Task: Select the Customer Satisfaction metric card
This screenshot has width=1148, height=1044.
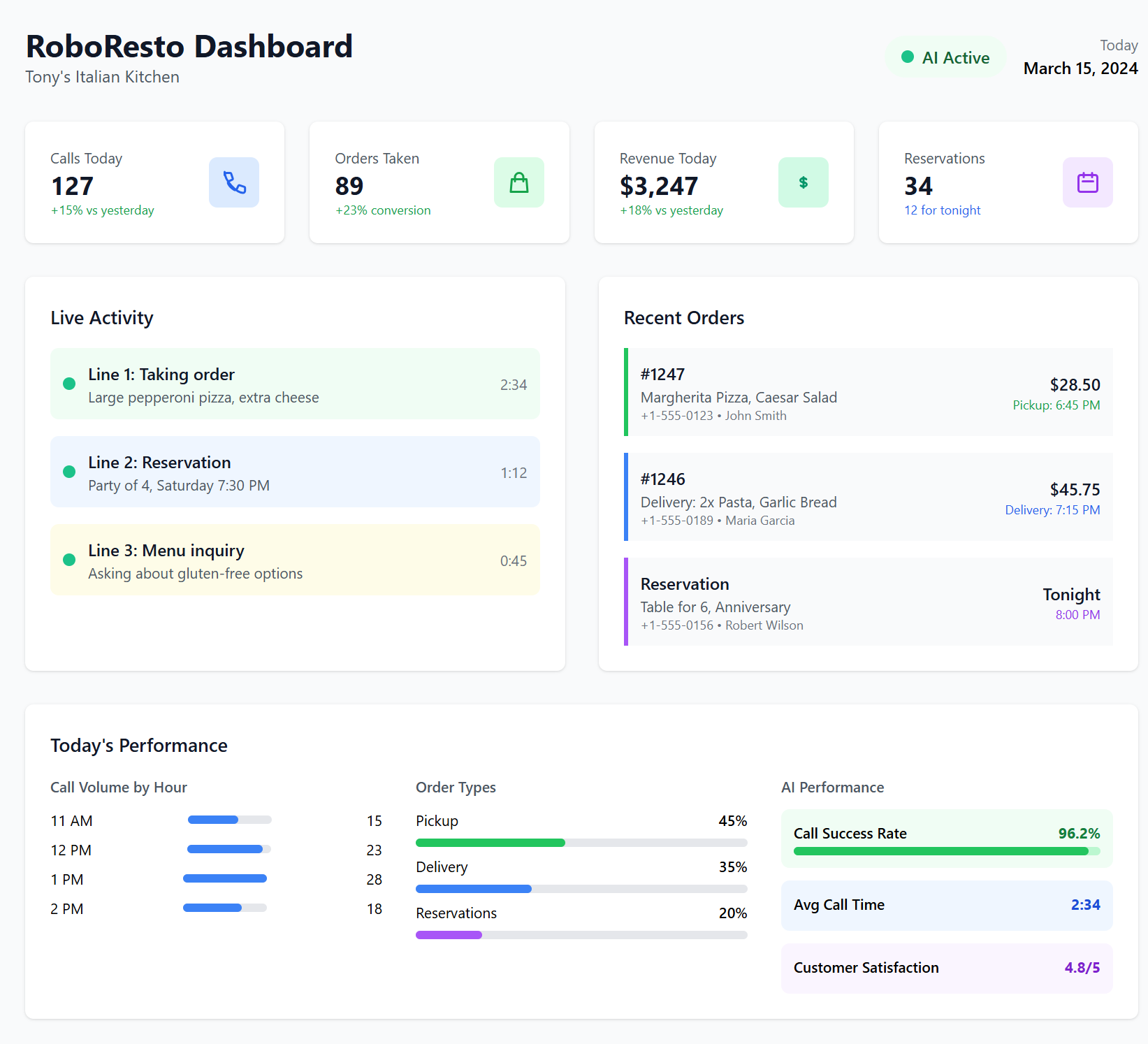Action: point(946,968)
